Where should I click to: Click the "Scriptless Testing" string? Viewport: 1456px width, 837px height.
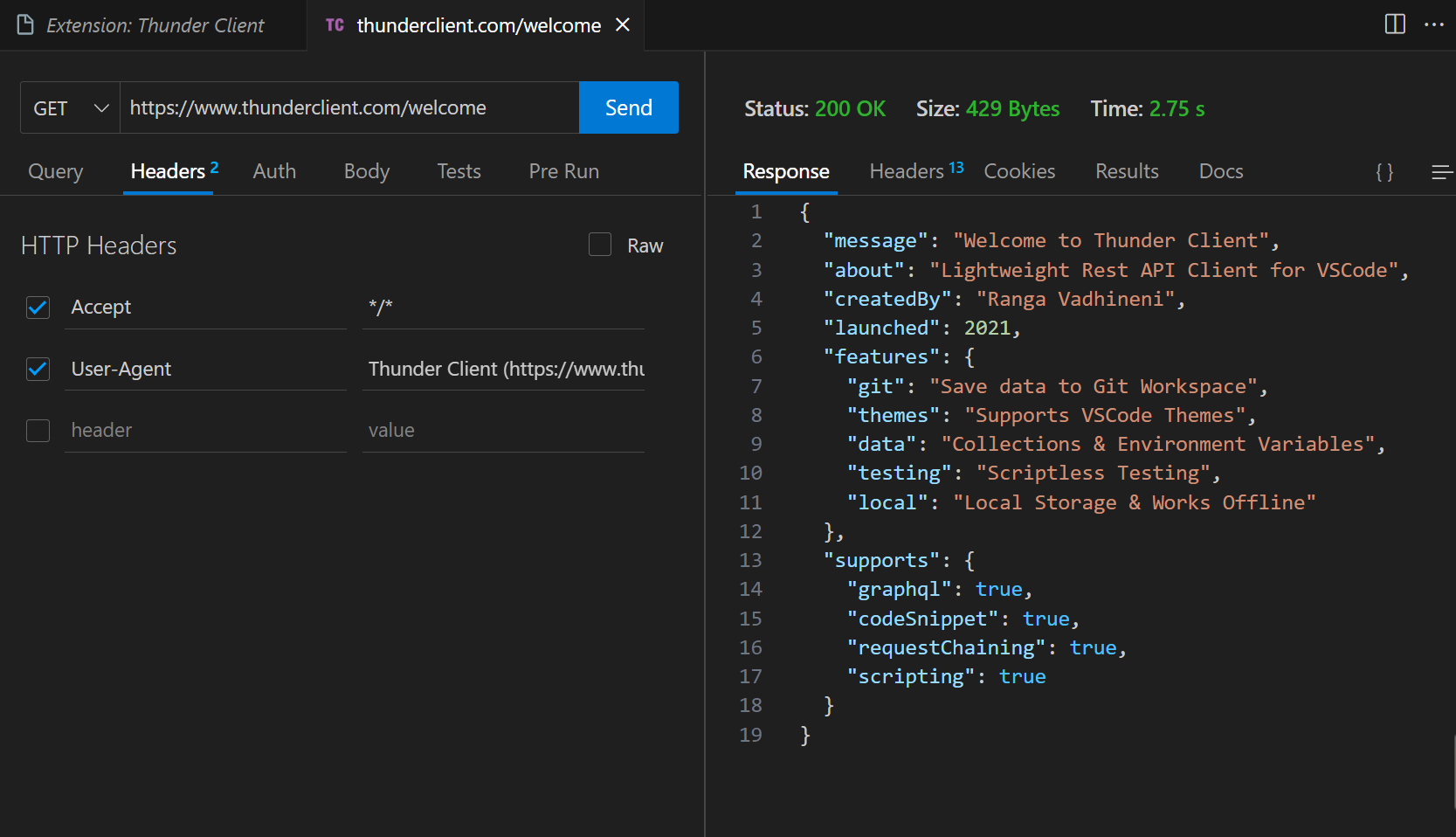tap(1094, 473)
